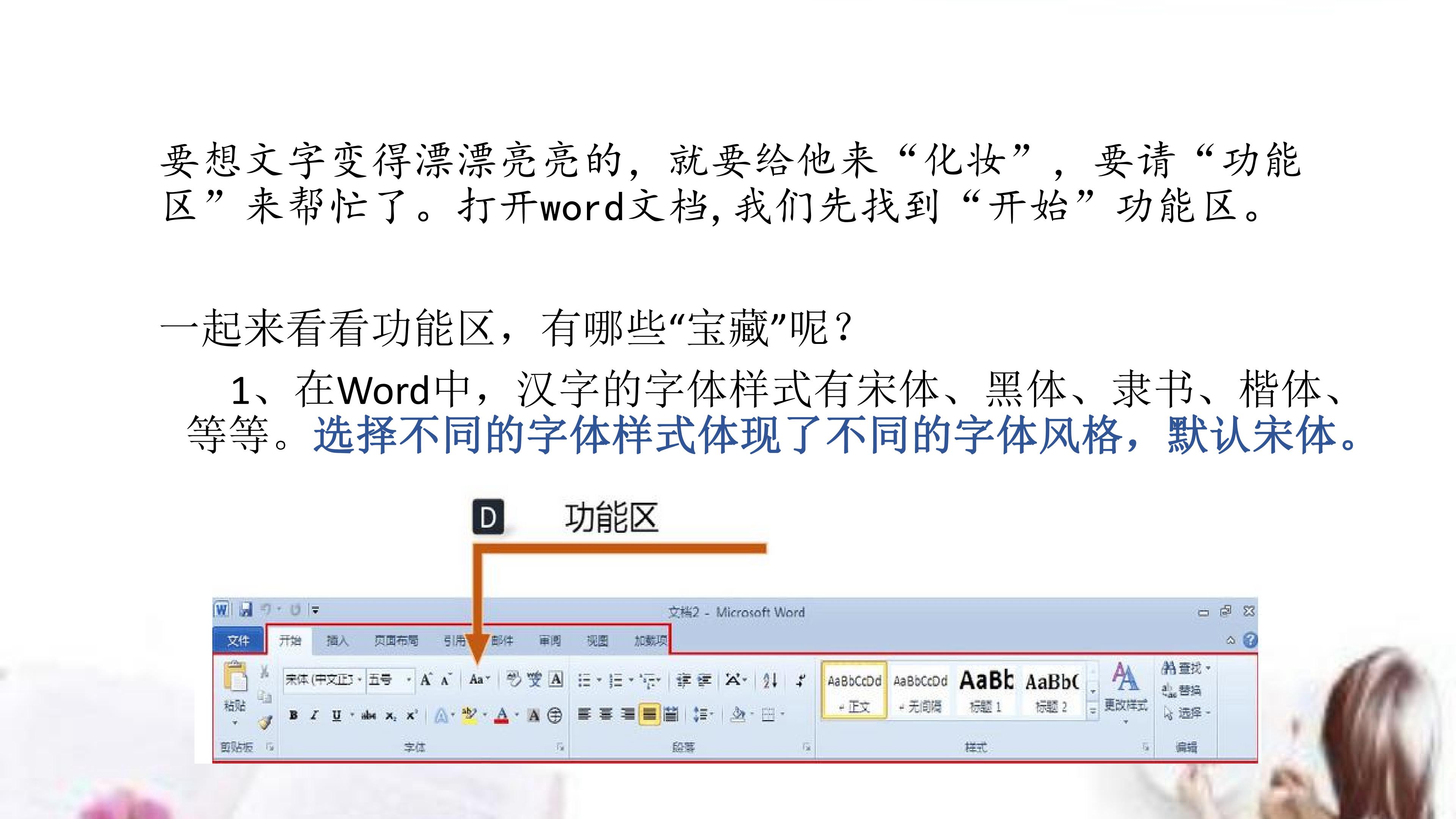Apply the 标题 1 heading style
The width and height of the screenshot is (1456, 819).
pyautogui.click(x=986, y=690)
